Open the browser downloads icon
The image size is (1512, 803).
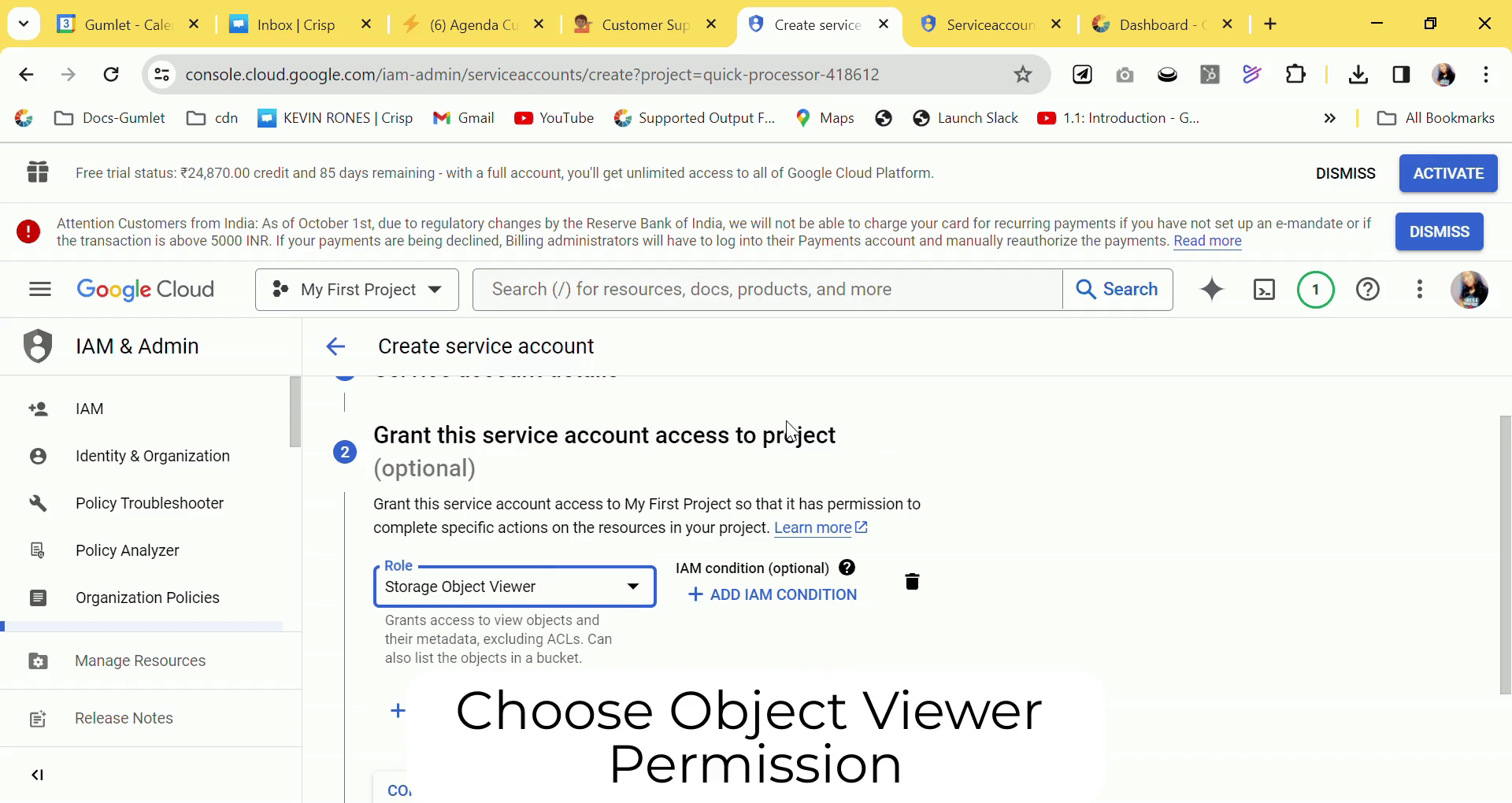tap(1358, 75)
